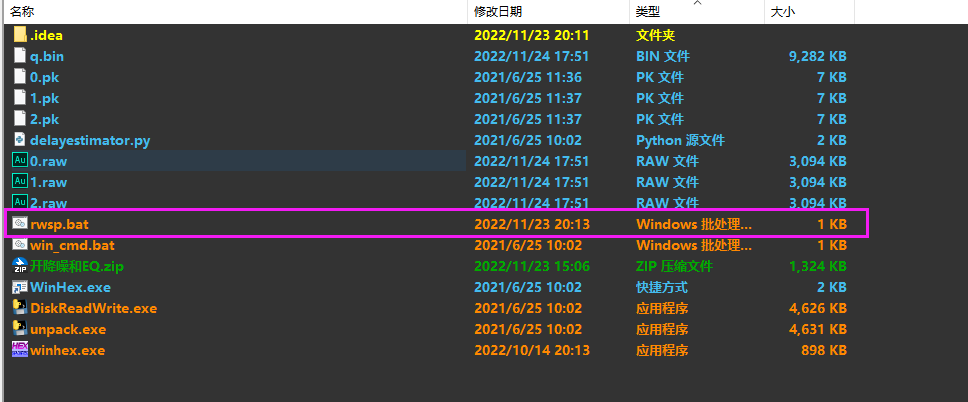Click the 2022/11/23 15:06 date cell
The image size is (968, 402).
(x=532, y=266)
